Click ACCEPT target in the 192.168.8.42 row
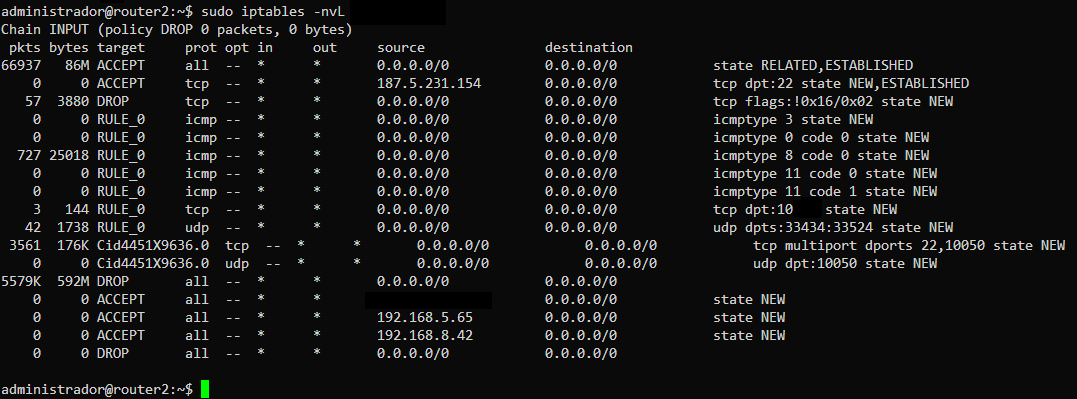1077x399 pixels. click(121, 335)
